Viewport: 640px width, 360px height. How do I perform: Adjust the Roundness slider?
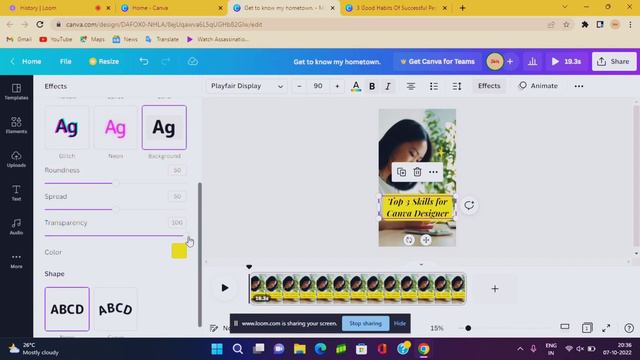[x=116, y=183]
